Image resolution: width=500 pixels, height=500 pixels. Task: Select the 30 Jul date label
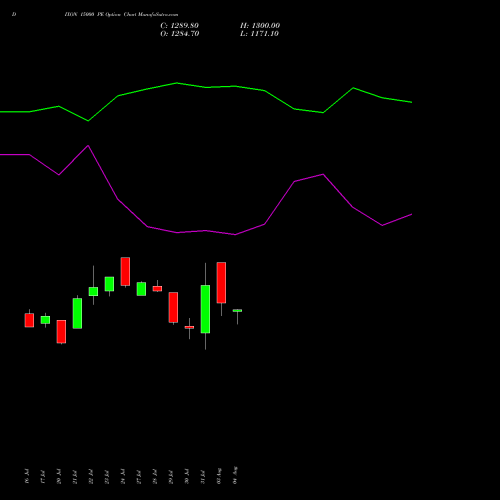click(x=187, y=476)
